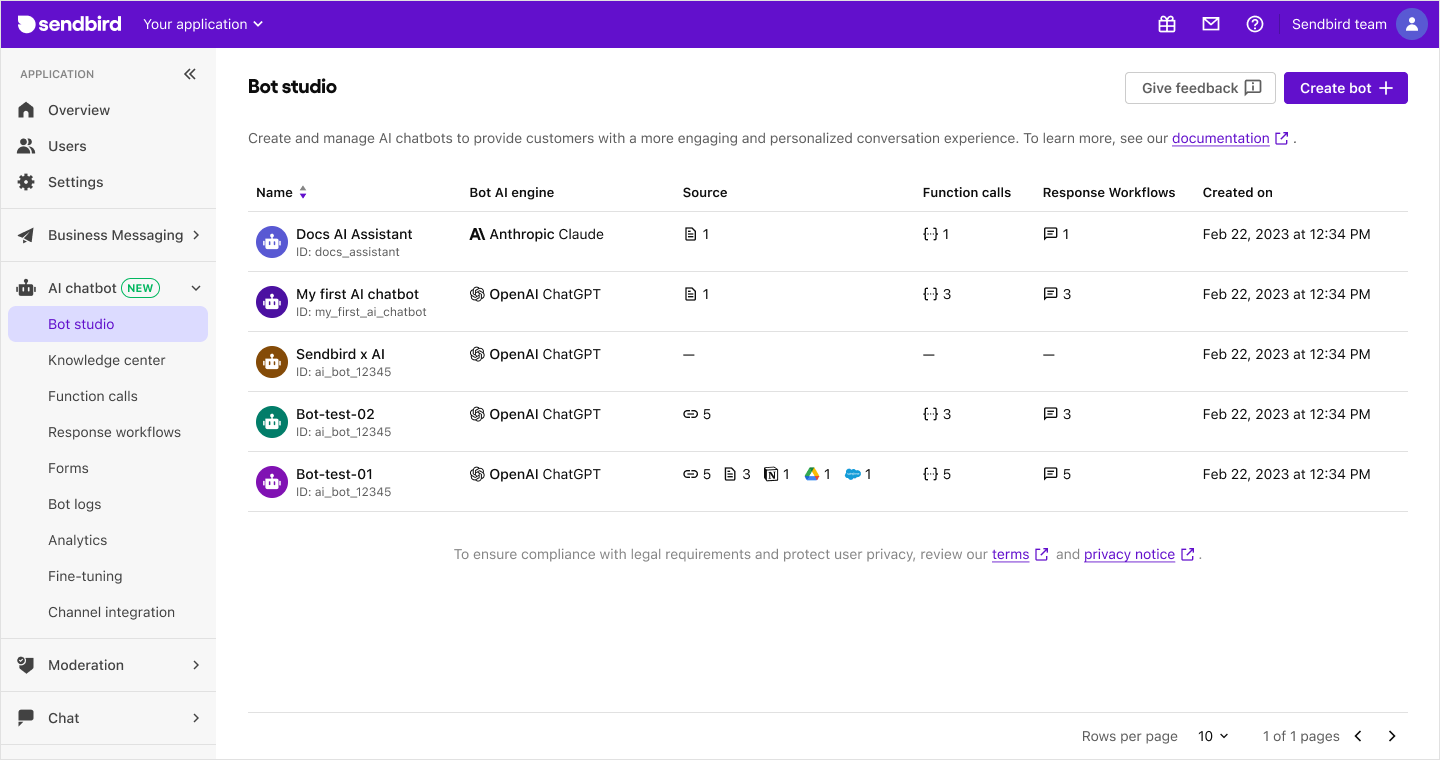Click the Sendbird x AI bot avatar
Screen dimensions: 1440x760
tap(272, 362)
